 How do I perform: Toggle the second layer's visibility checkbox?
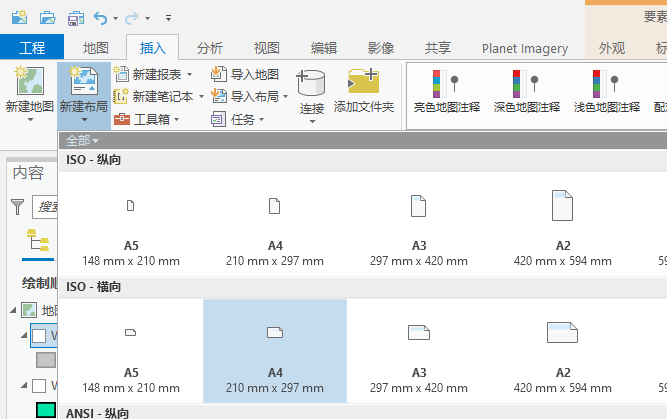[39, 386]
